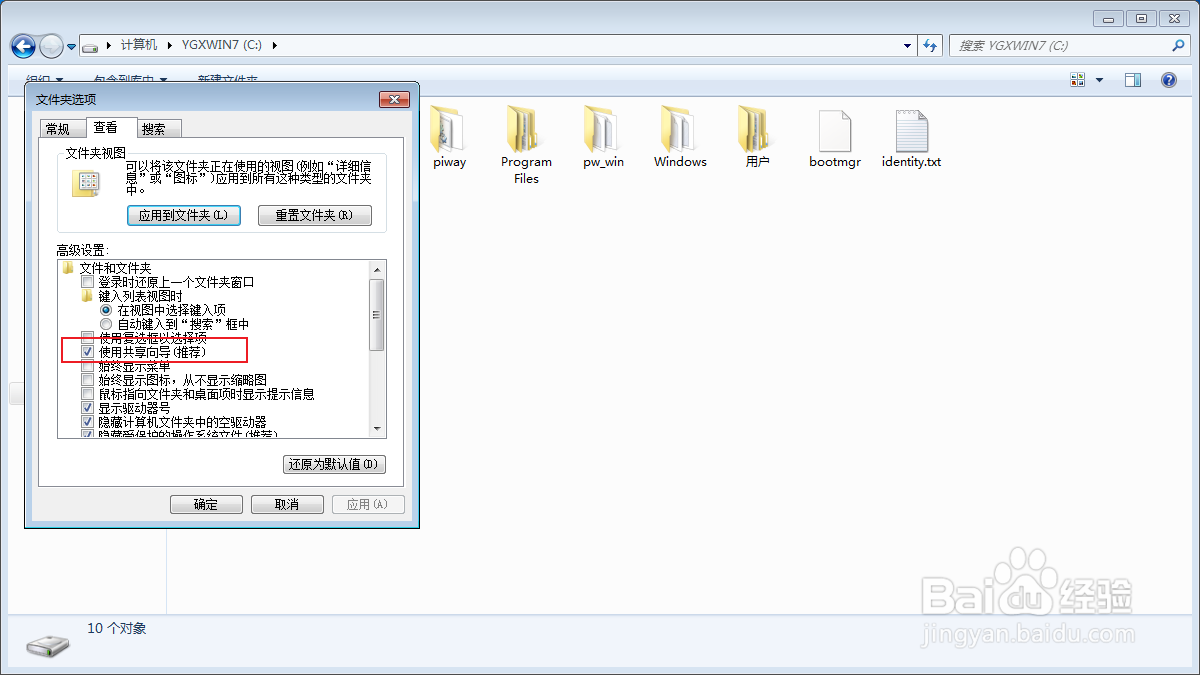The image size is (1200, 675).
Task: Open the address bar history dropdown
Action: [x=907, y=46]
